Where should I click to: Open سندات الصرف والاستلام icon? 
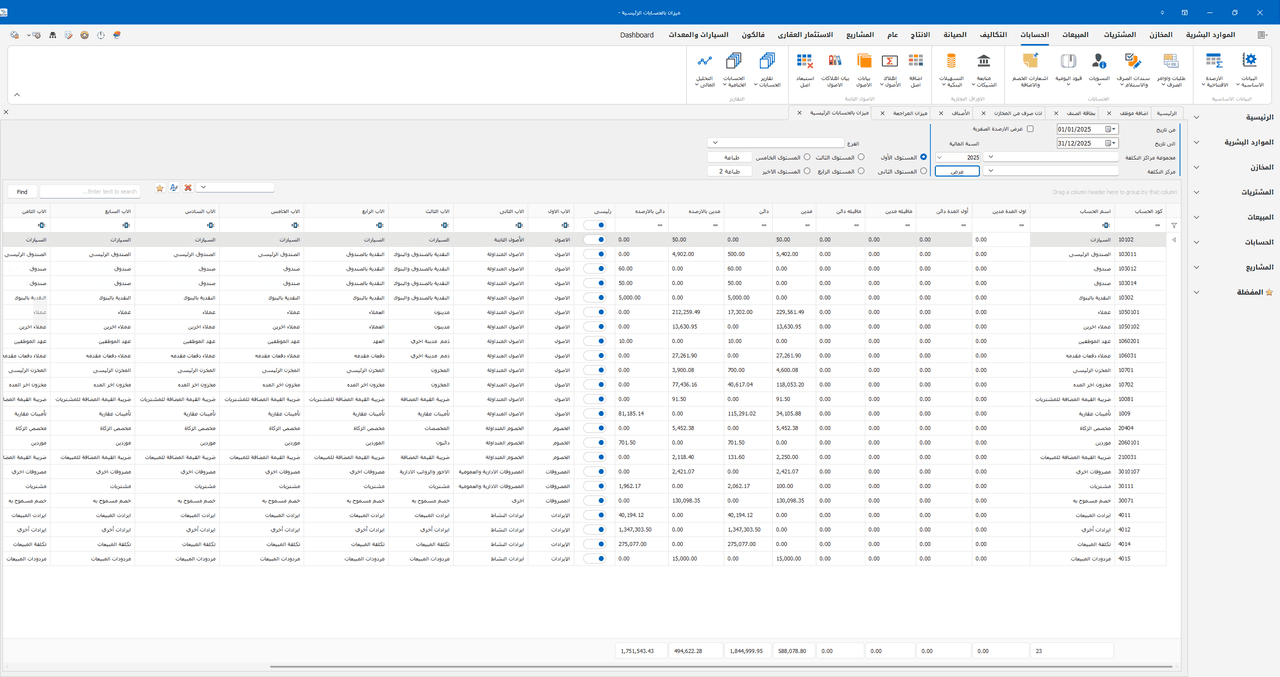click(1134, 70)
